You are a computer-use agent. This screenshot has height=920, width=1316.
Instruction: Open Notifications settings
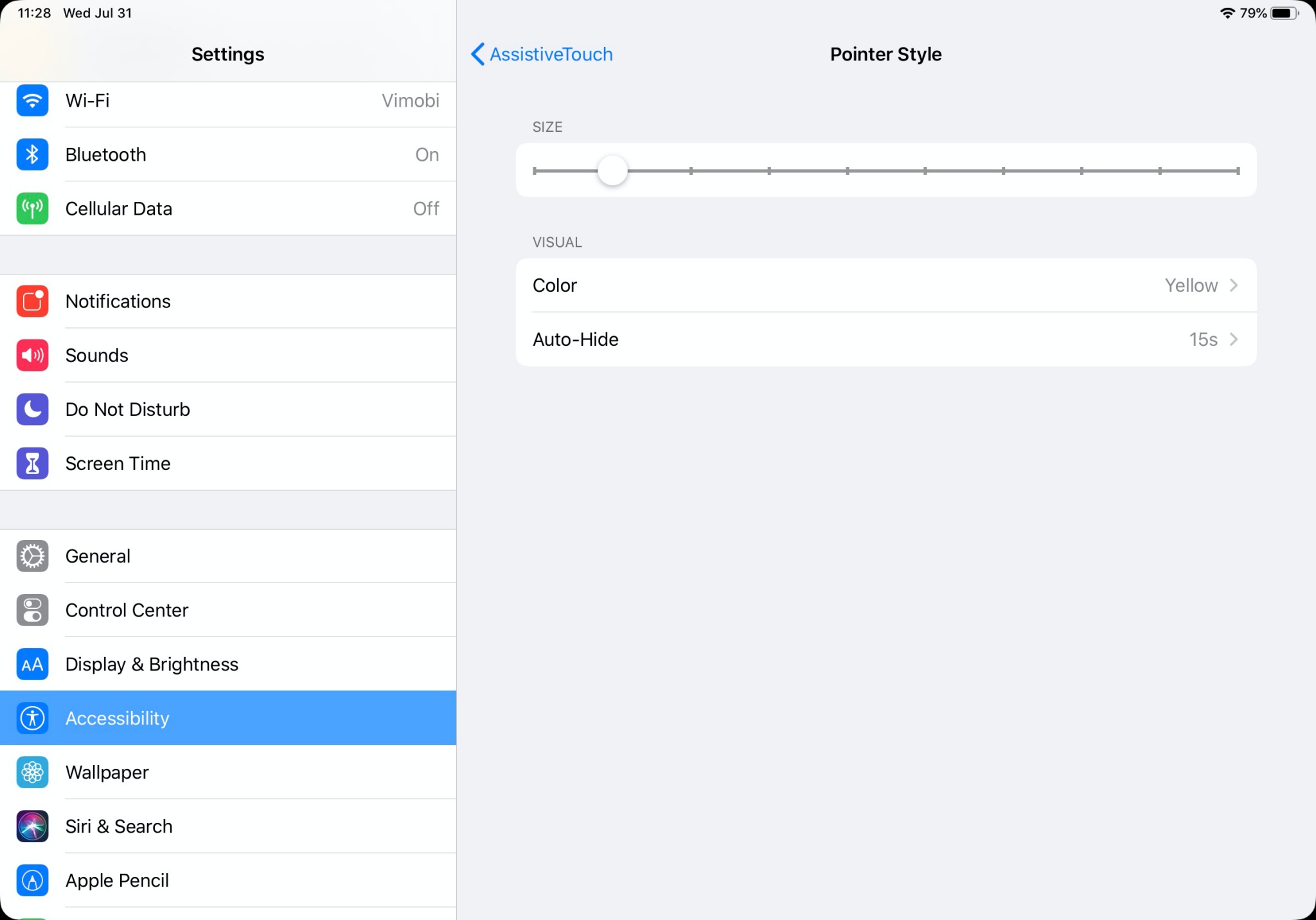(x=228, y=301)
